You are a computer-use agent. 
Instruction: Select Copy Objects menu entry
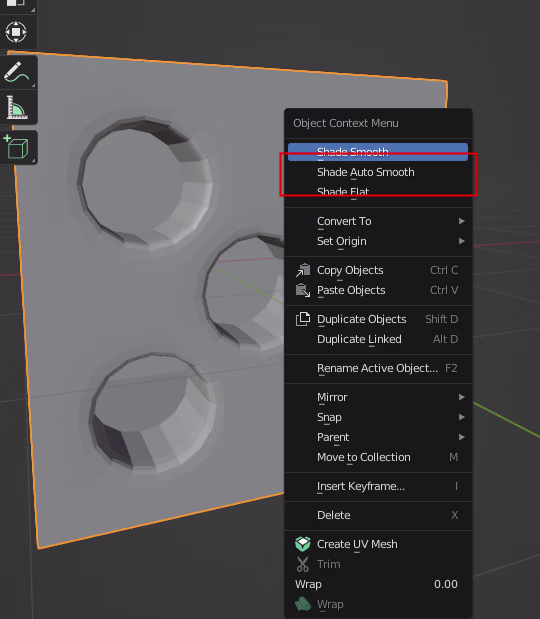[378, 270]
